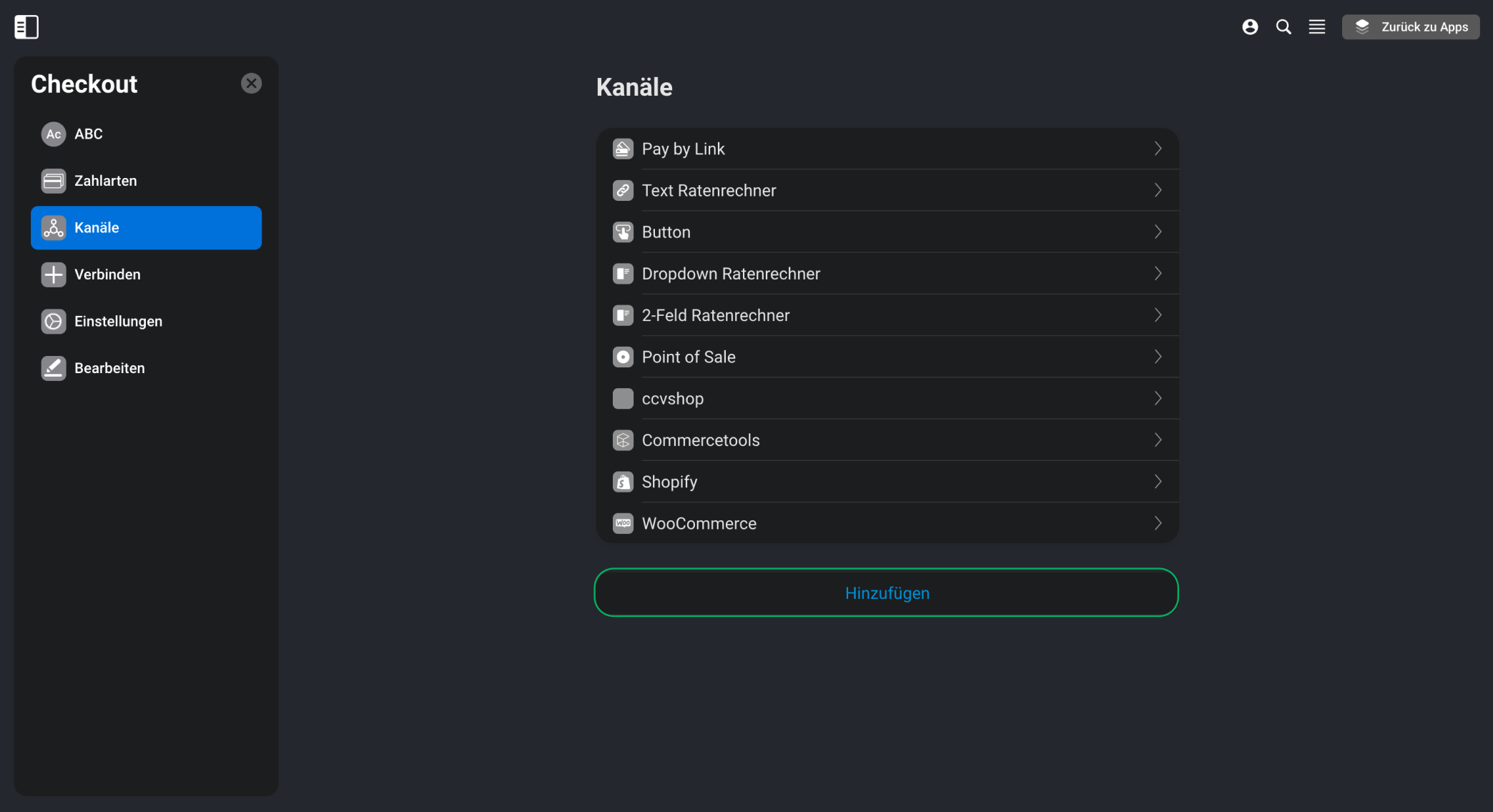Select Kanäle in sidebar

[147, 228]
